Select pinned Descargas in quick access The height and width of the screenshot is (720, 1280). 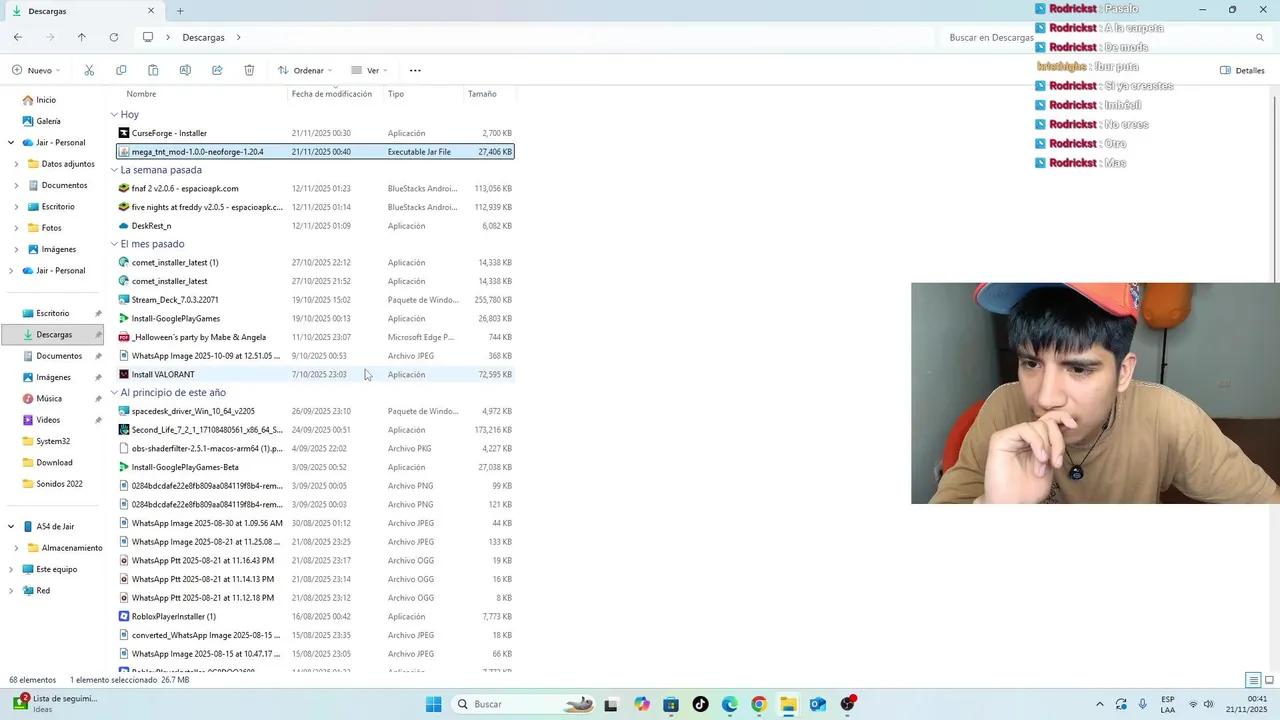(x=54, y=335)
